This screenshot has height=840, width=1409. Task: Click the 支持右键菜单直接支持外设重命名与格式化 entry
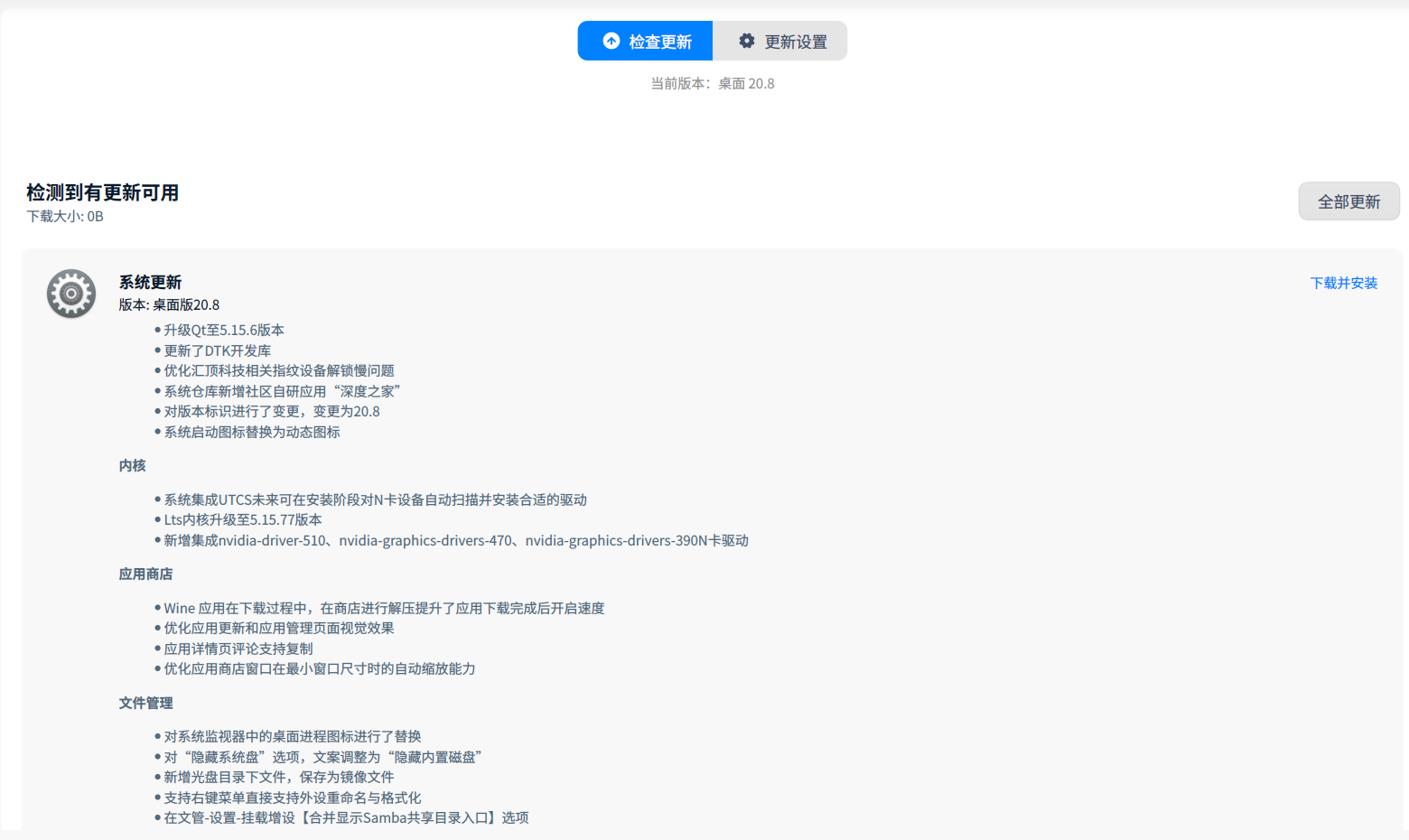[x=293, y=798]
